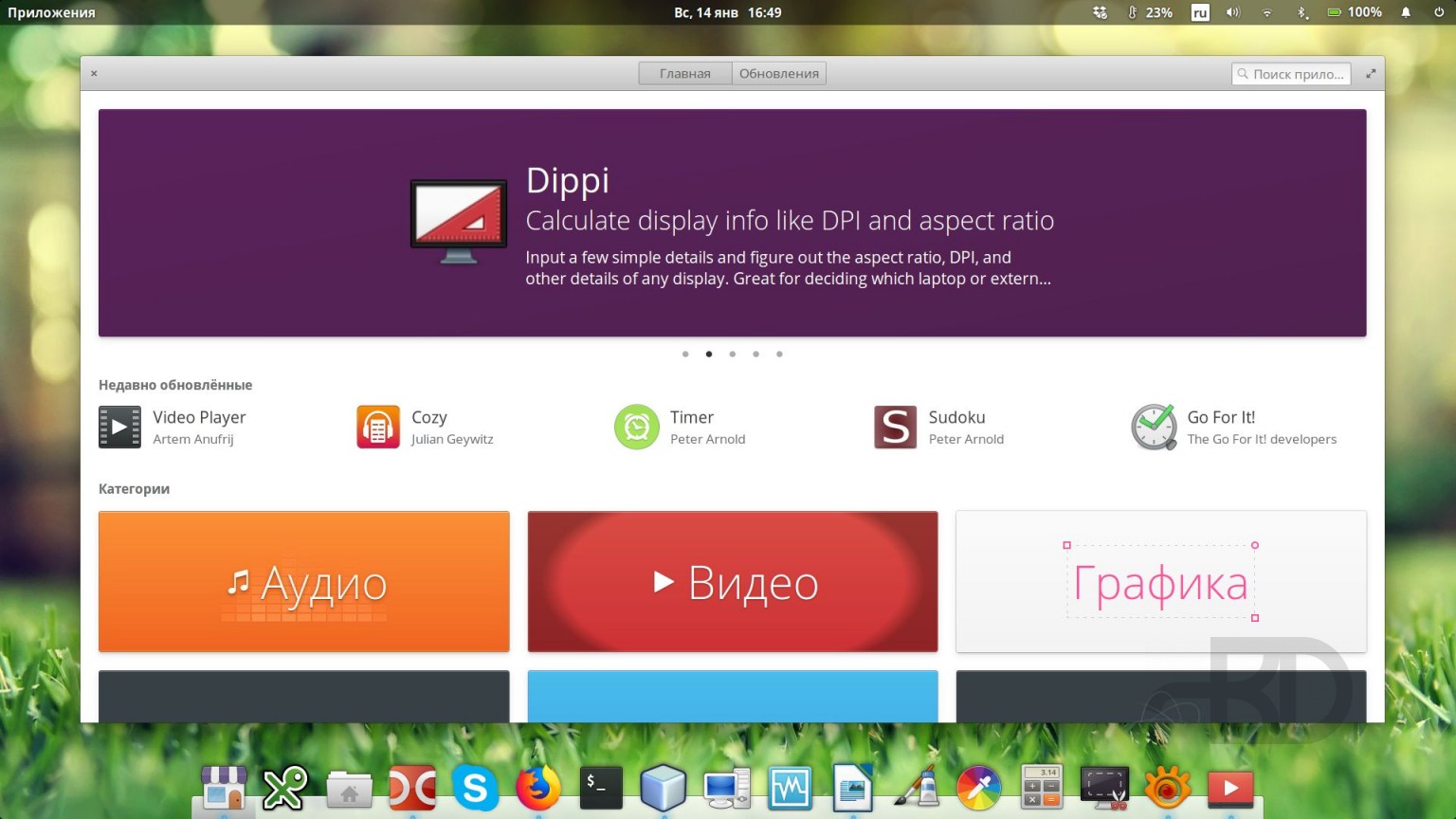The width and height of the screenshot is (1456, 819).
Task: Launch the red DC file manager dock icon
Action: pos(412,788)
